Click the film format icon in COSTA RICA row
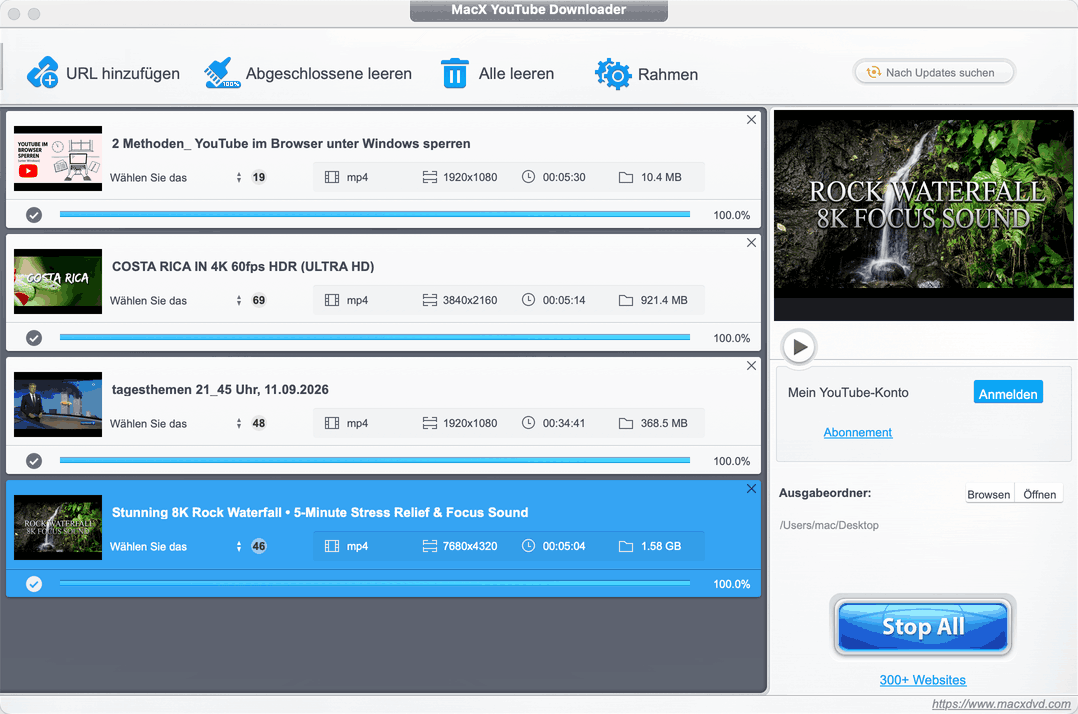The width and height of the screenshot is (1078, 714). tap(332, 300)
